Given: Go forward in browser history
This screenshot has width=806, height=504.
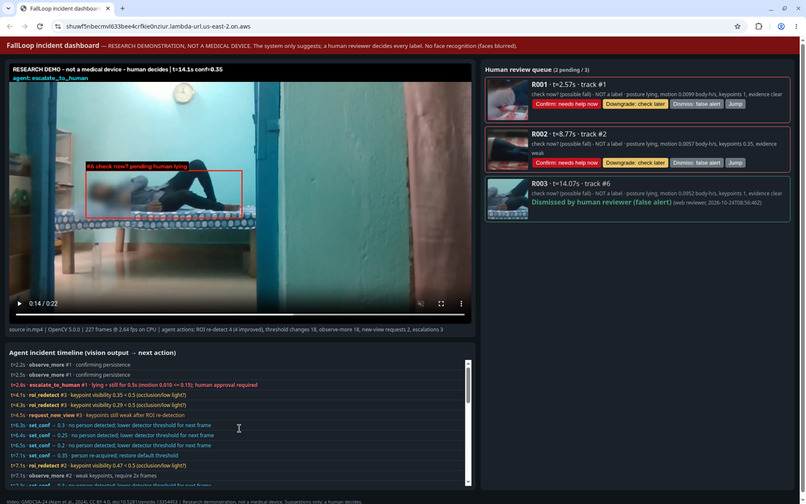Looking at the screenshot, I should [24, 26].
